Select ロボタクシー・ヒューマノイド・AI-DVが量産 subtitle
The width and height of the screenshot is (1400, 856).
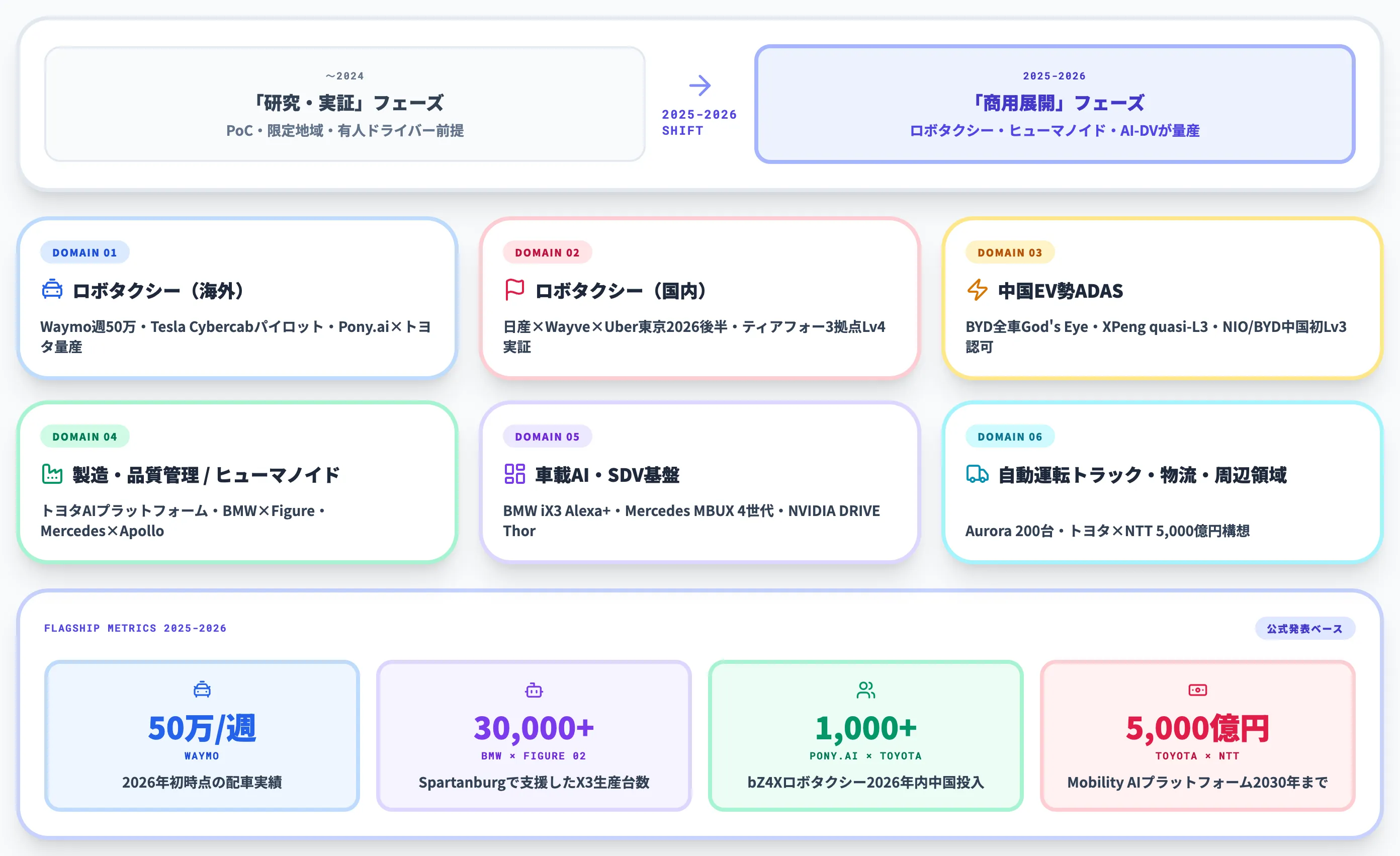pyautogui.click(x=1055, y=131)
